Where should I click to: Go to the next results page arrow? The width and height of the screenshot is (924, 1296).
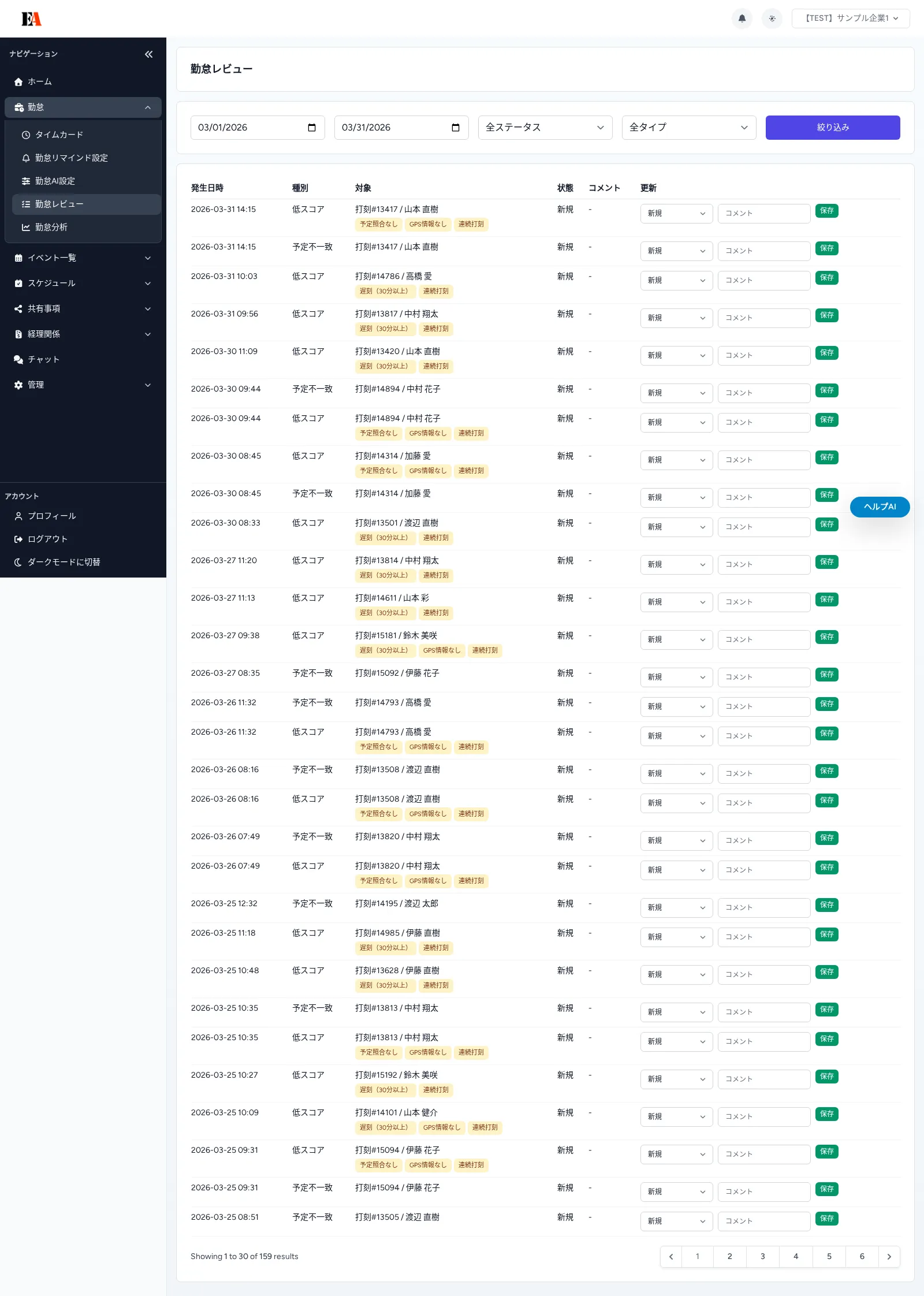pos(889,1257)
